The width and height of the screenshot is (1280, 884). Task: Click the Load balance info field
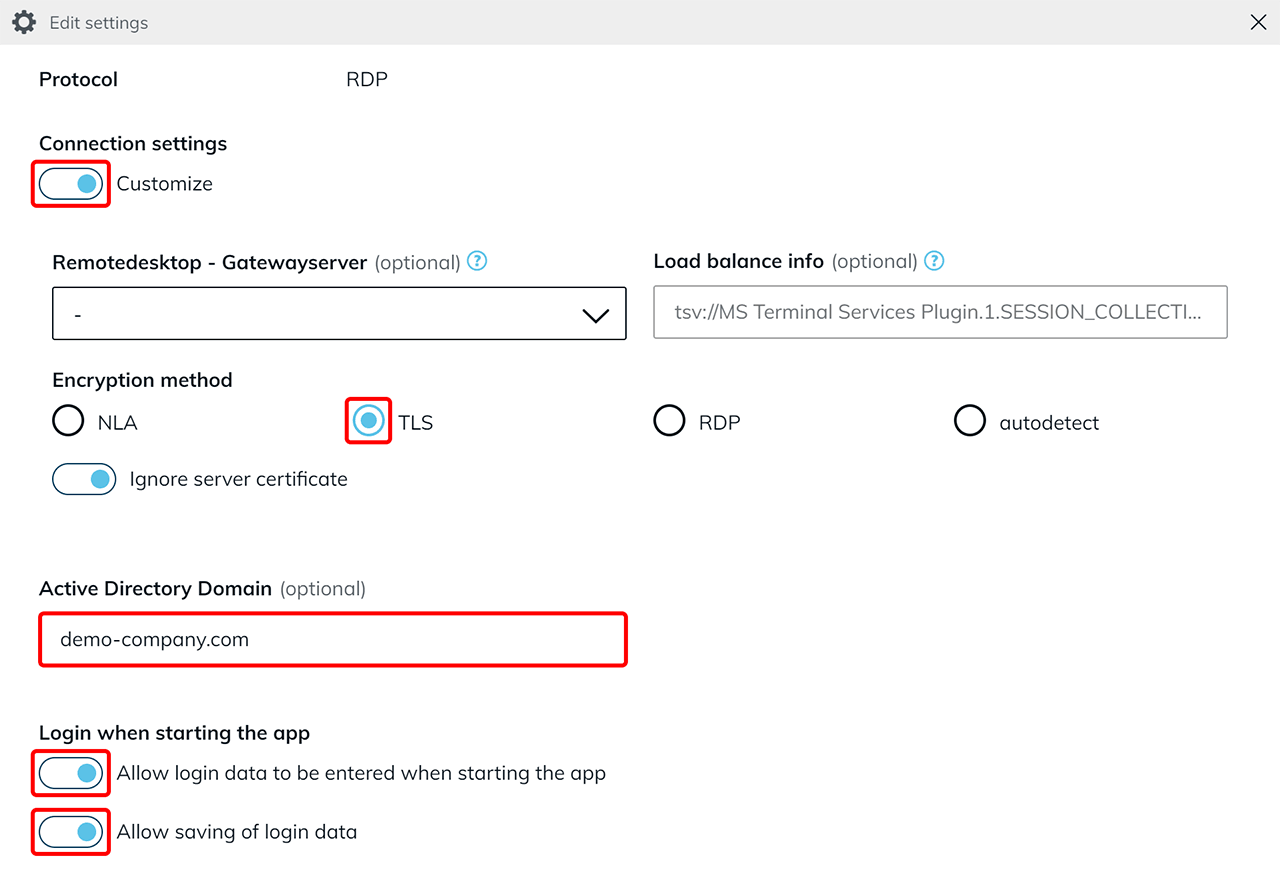pos(939,312)
